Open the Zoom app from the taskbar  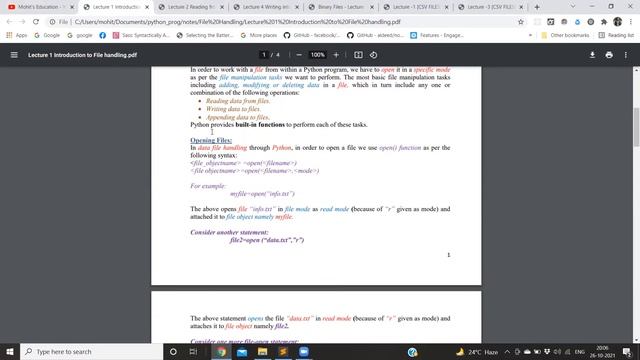pos(304,351)
